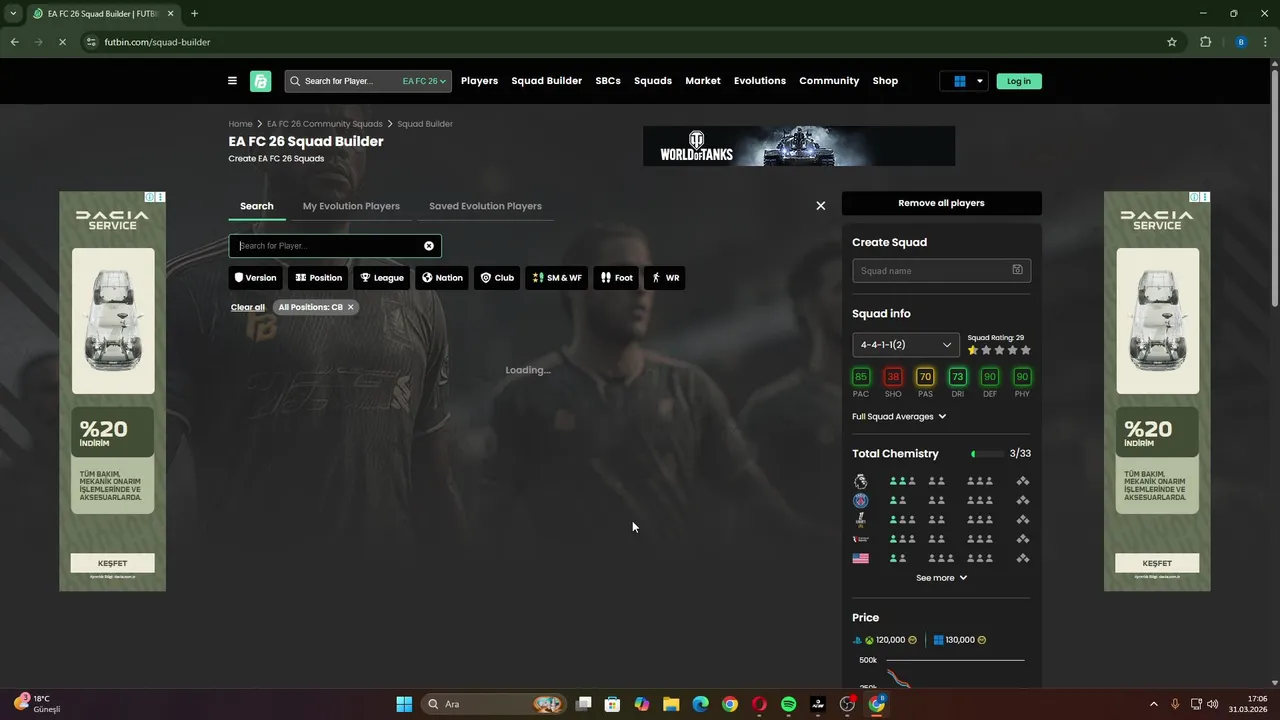Open the Evolutions menu

coord(760,81)
